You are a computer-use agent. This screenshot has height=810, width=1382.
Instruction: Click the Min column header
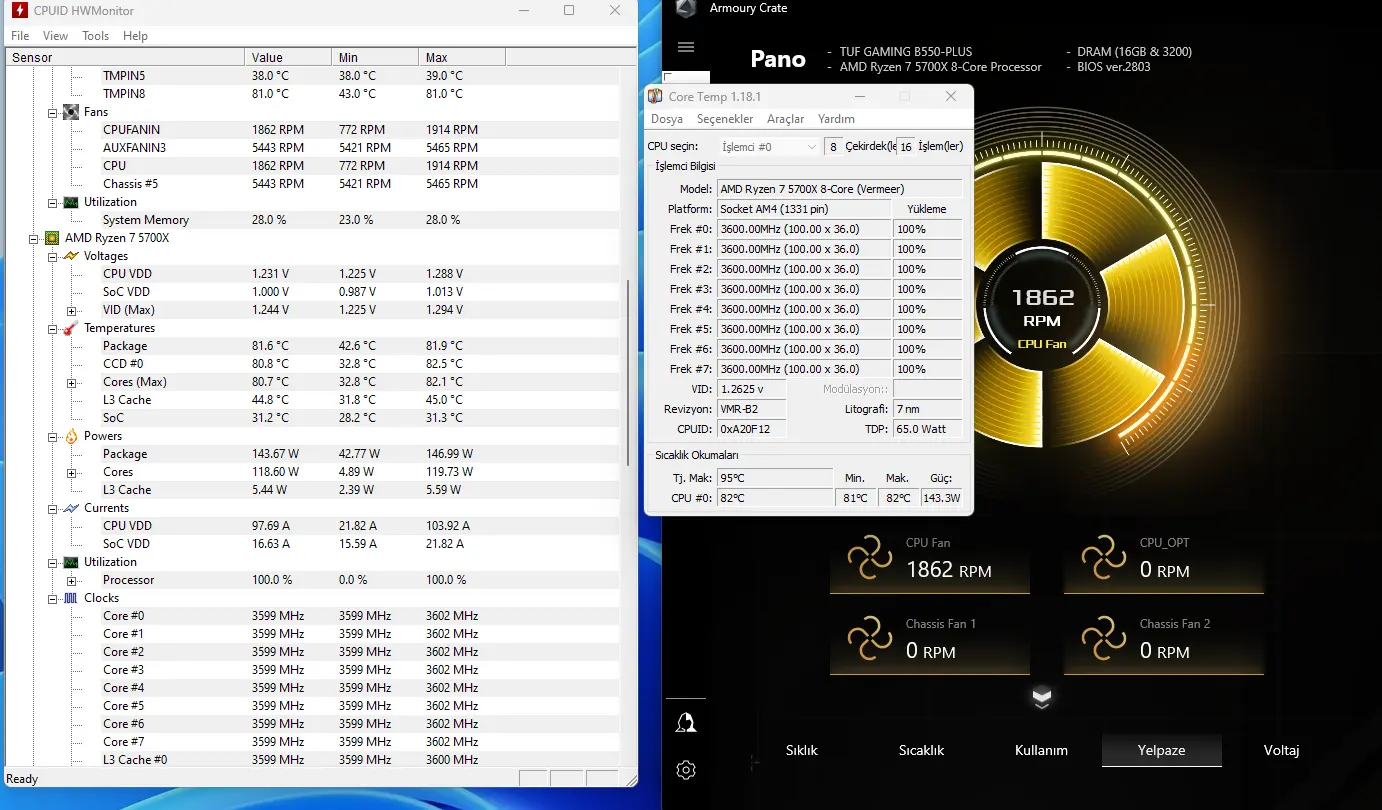[375, 57]
